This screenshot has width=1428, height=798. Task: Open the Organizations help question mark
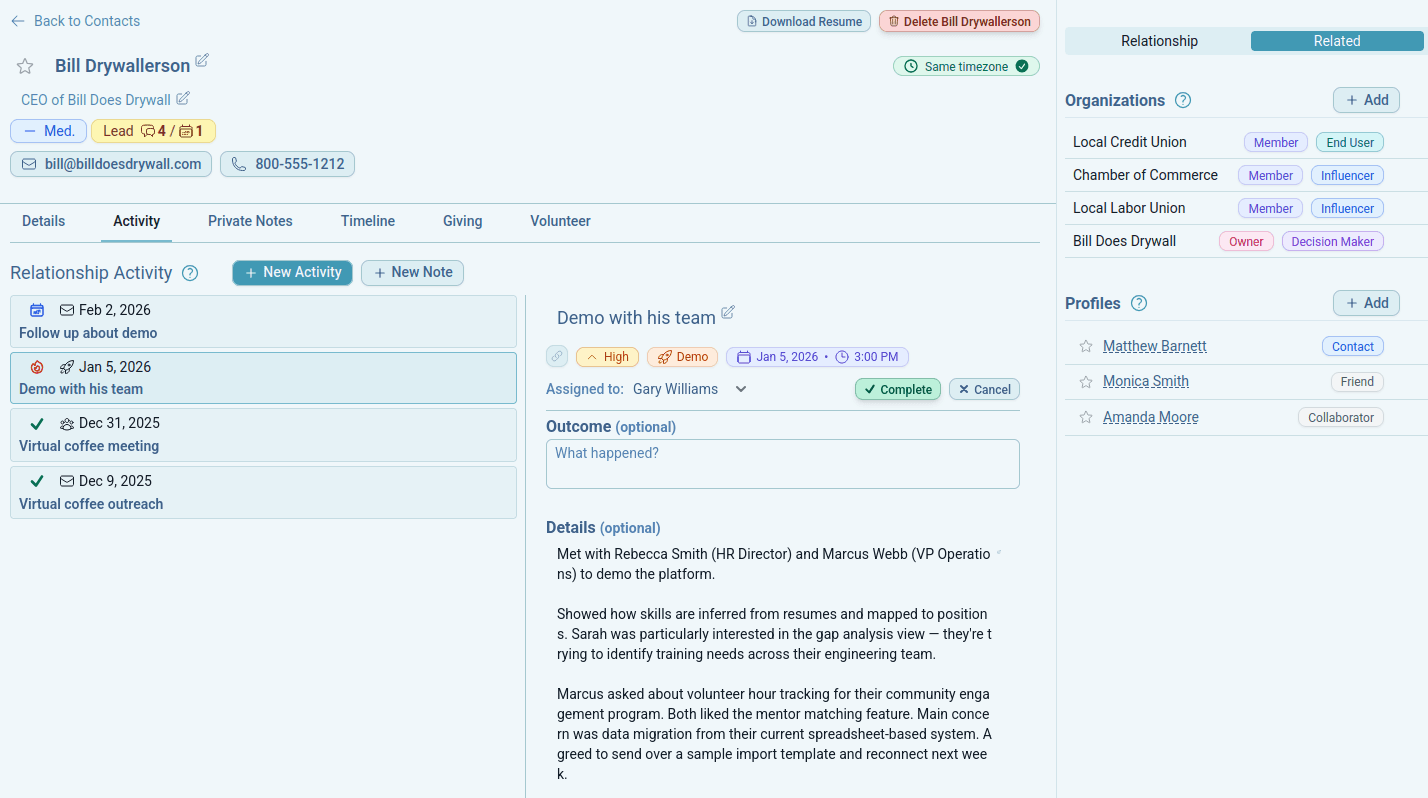(1183, 100)
